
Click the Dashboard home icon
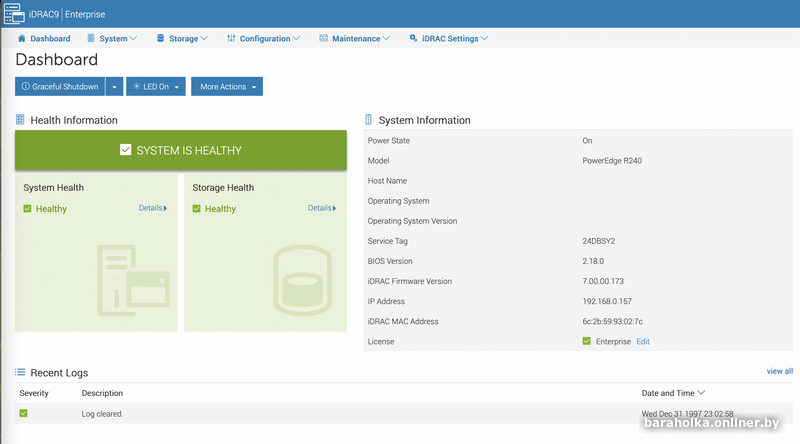tap(21, 38)
